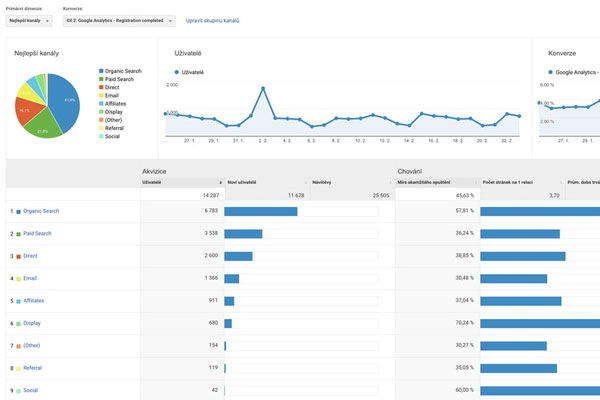
Task: Open the Nejlepší kanály primary dimension dropdown
Action: (x=29, y=20)
